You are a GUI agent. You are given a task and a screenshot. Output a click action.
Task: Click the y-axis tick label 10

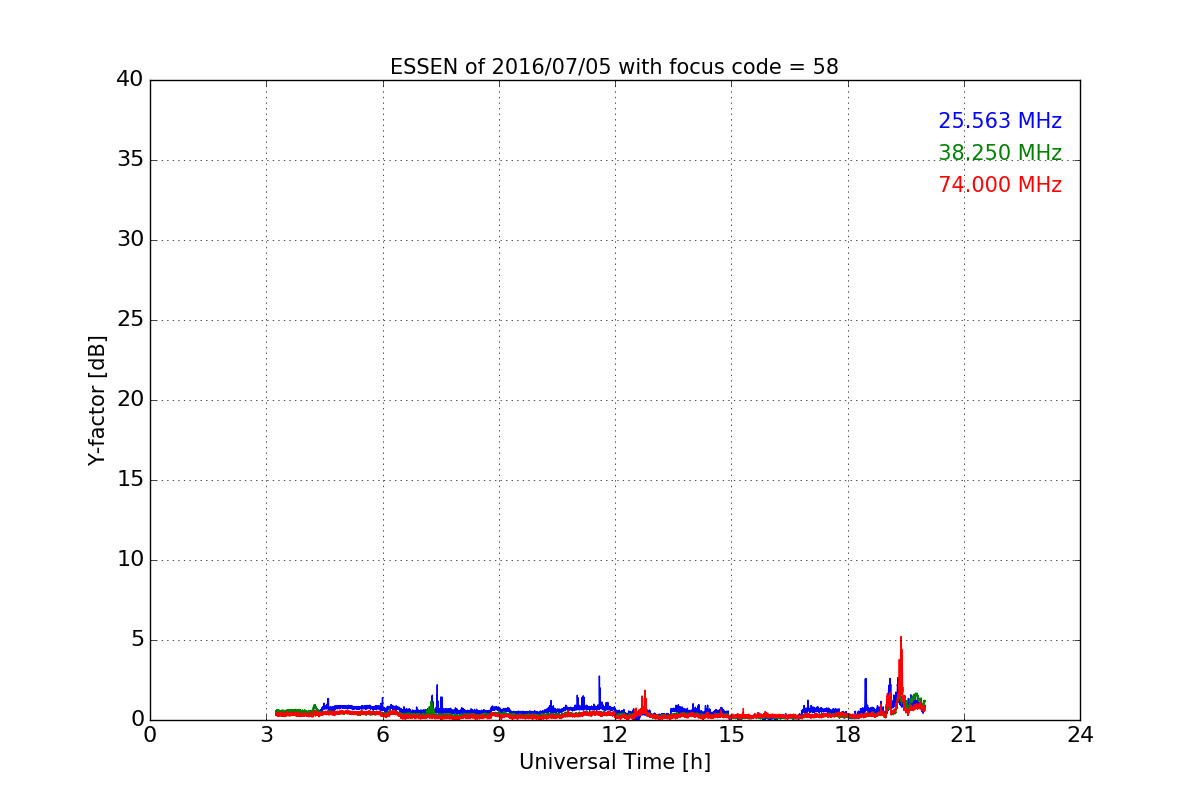pyautogui.click(x=130, y=560)
